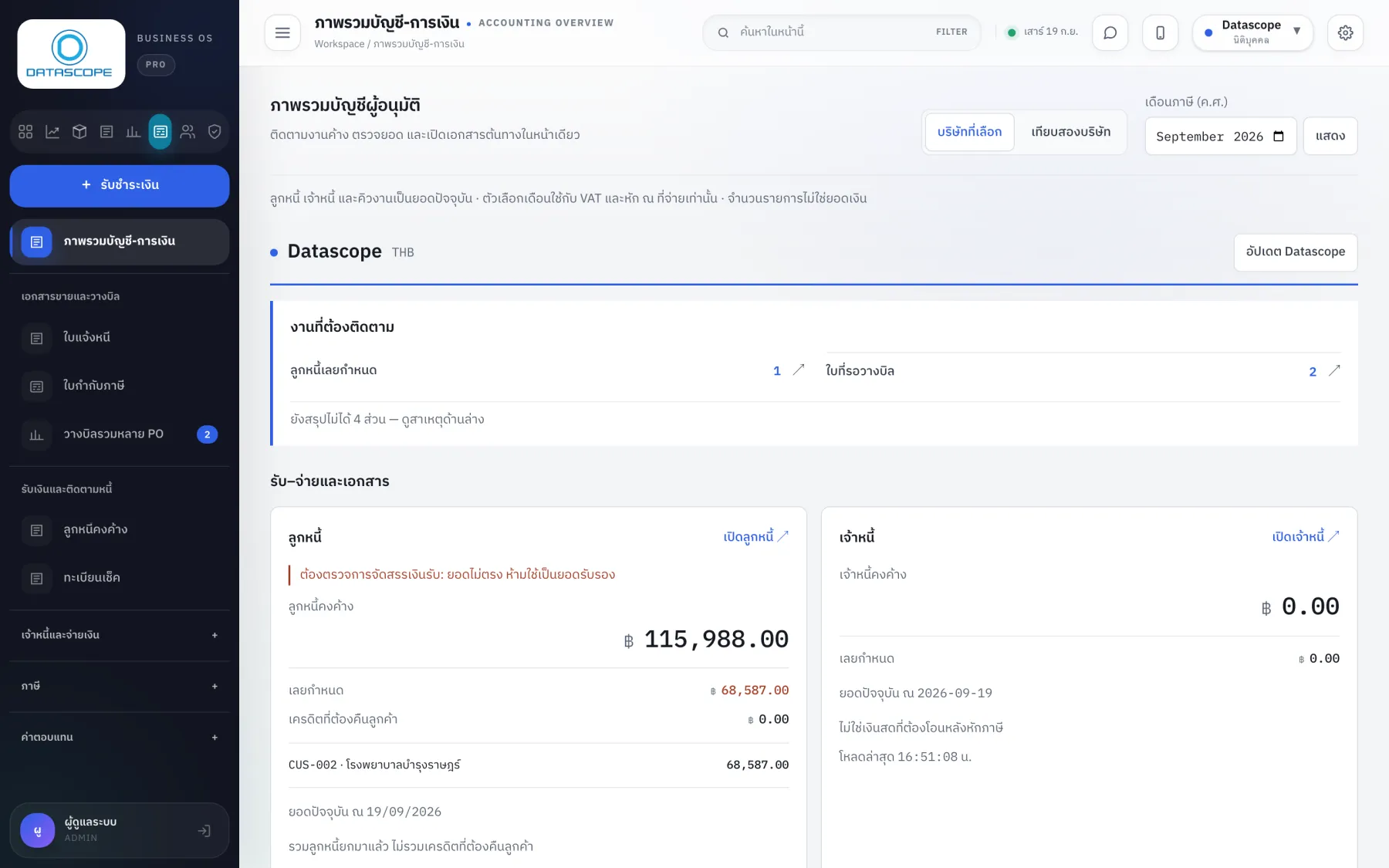Viewport: 1389px width, 868px height.
Task: Click the รับเงินและติดตามหนี้ section header
Action: pyautogui.click(x=66, y=489)
